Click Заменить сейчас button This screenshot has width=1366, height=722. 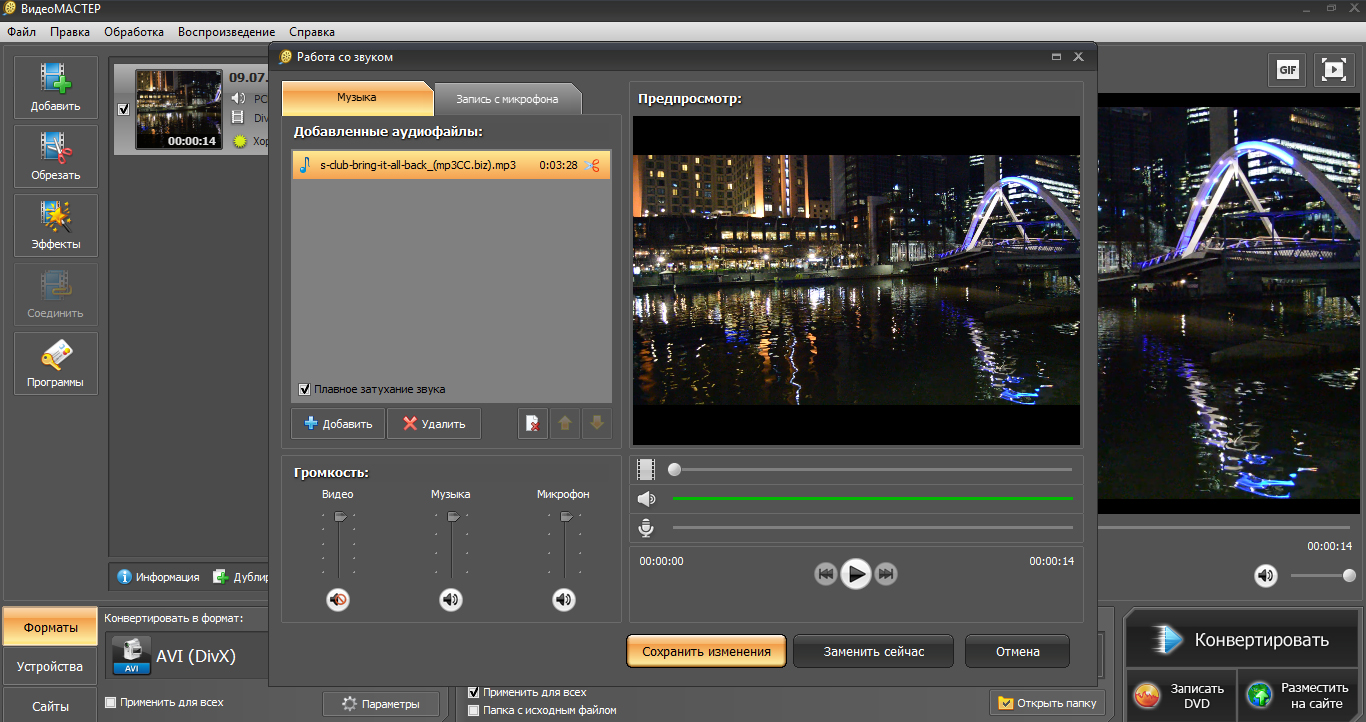click(873, 651)
